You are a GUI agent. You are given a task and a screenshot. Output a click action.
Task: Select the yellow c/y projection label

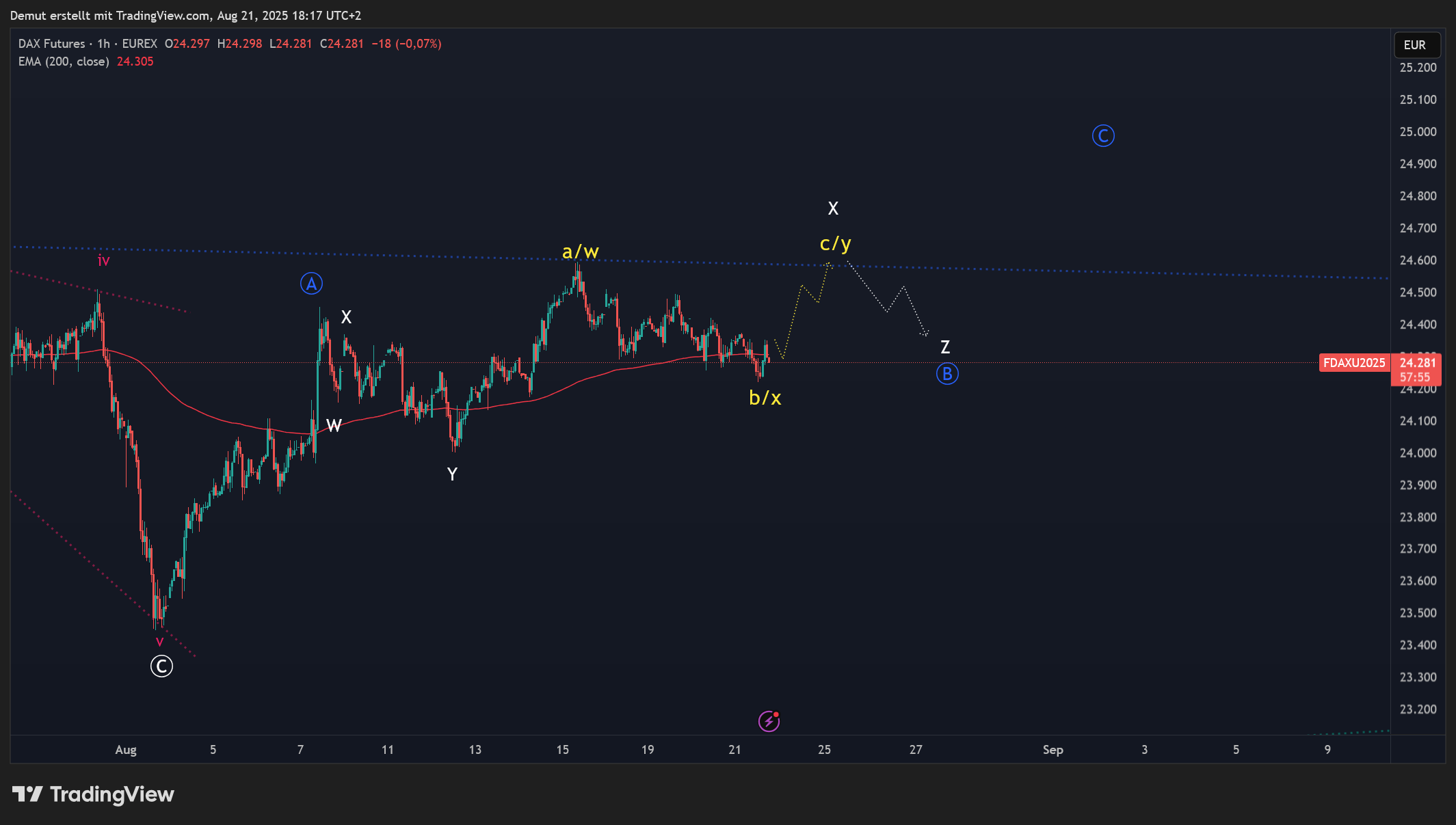[835, 244]
